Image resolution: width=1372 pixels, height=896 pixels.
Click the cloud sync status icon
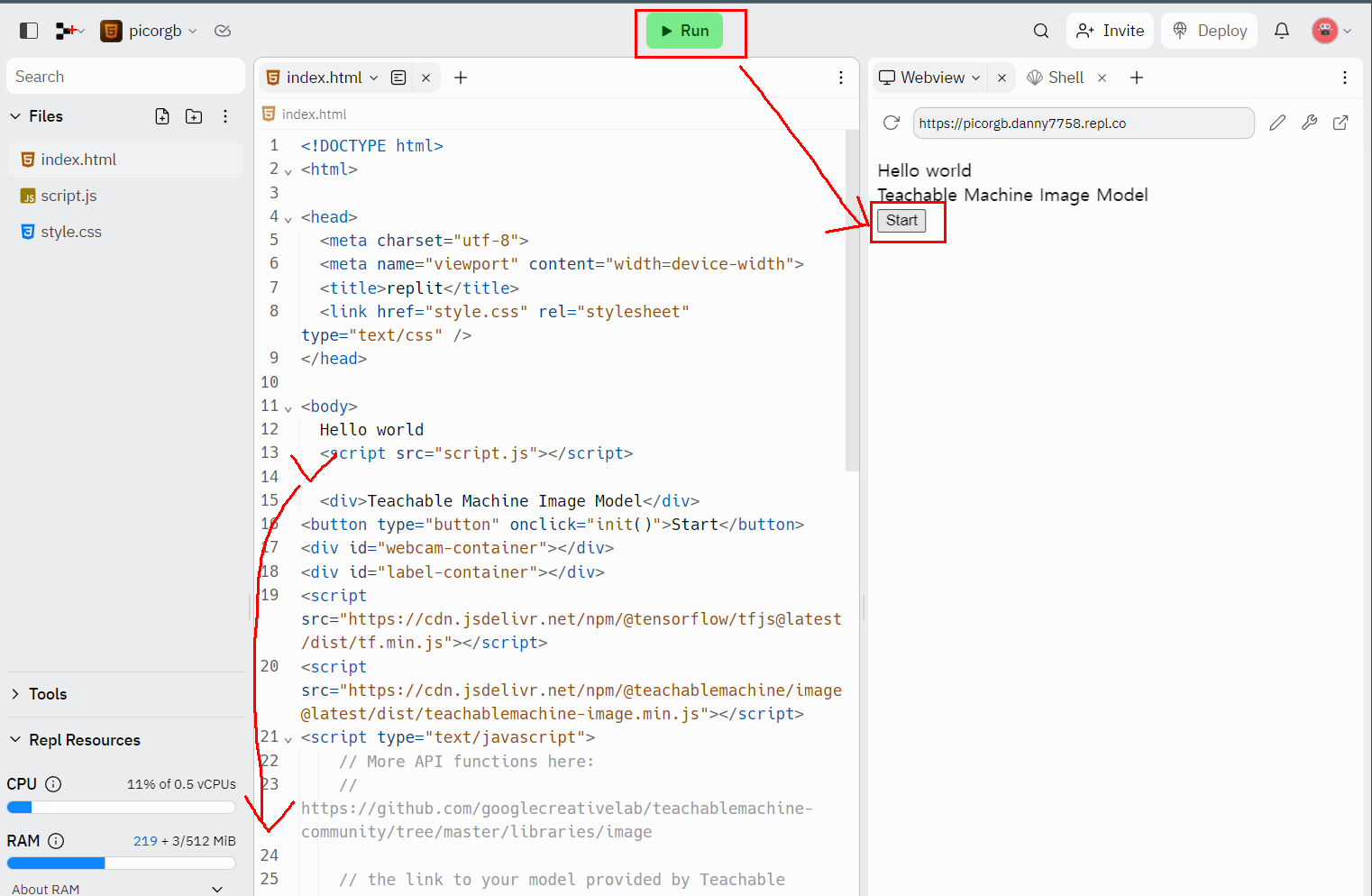pyautogui.click(x=223, y=31)
